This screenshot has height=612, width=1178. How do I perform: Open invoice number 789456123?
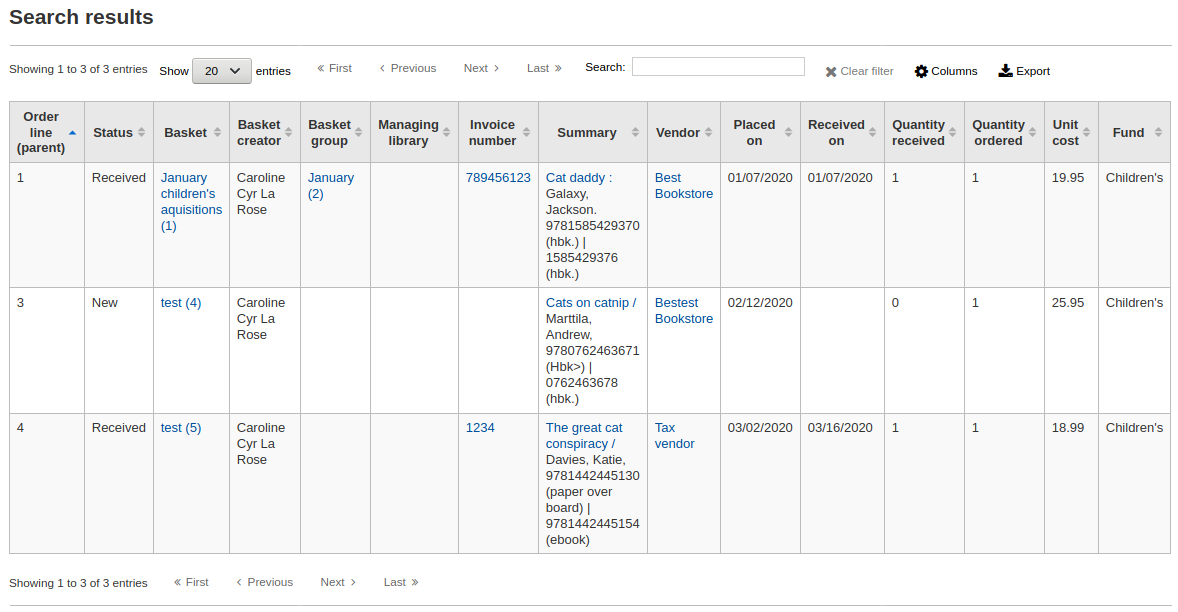tap(497, 177)
